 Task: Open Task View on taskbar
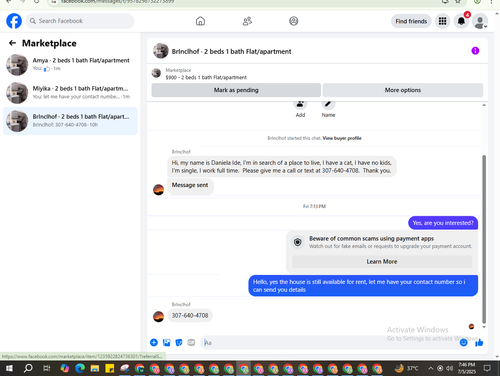coord(47,368)
